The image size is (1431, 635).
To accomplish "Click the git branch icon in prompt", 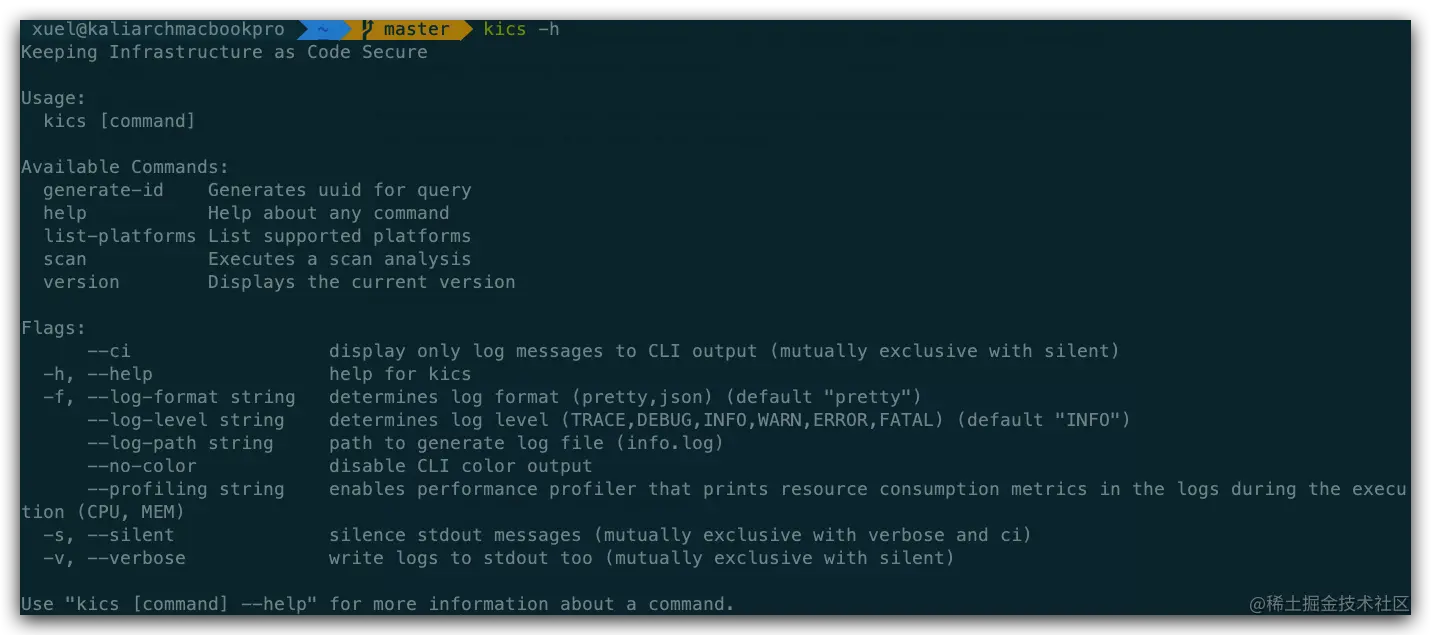I will [x=368, y=29].
